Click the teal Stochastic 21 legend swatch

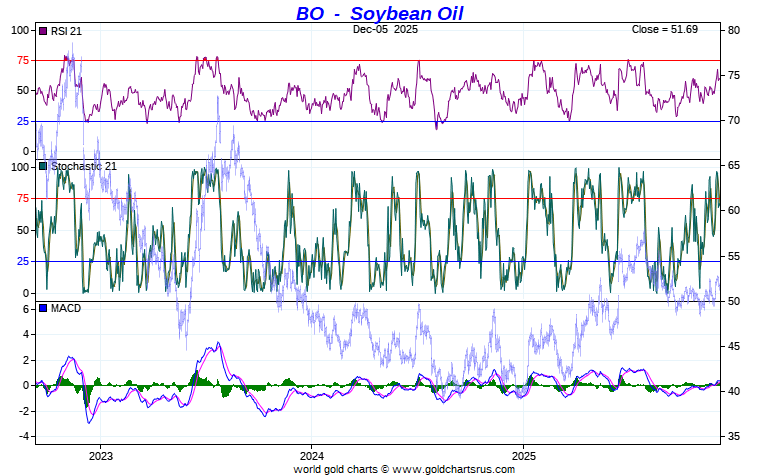(x=43, y=166)
